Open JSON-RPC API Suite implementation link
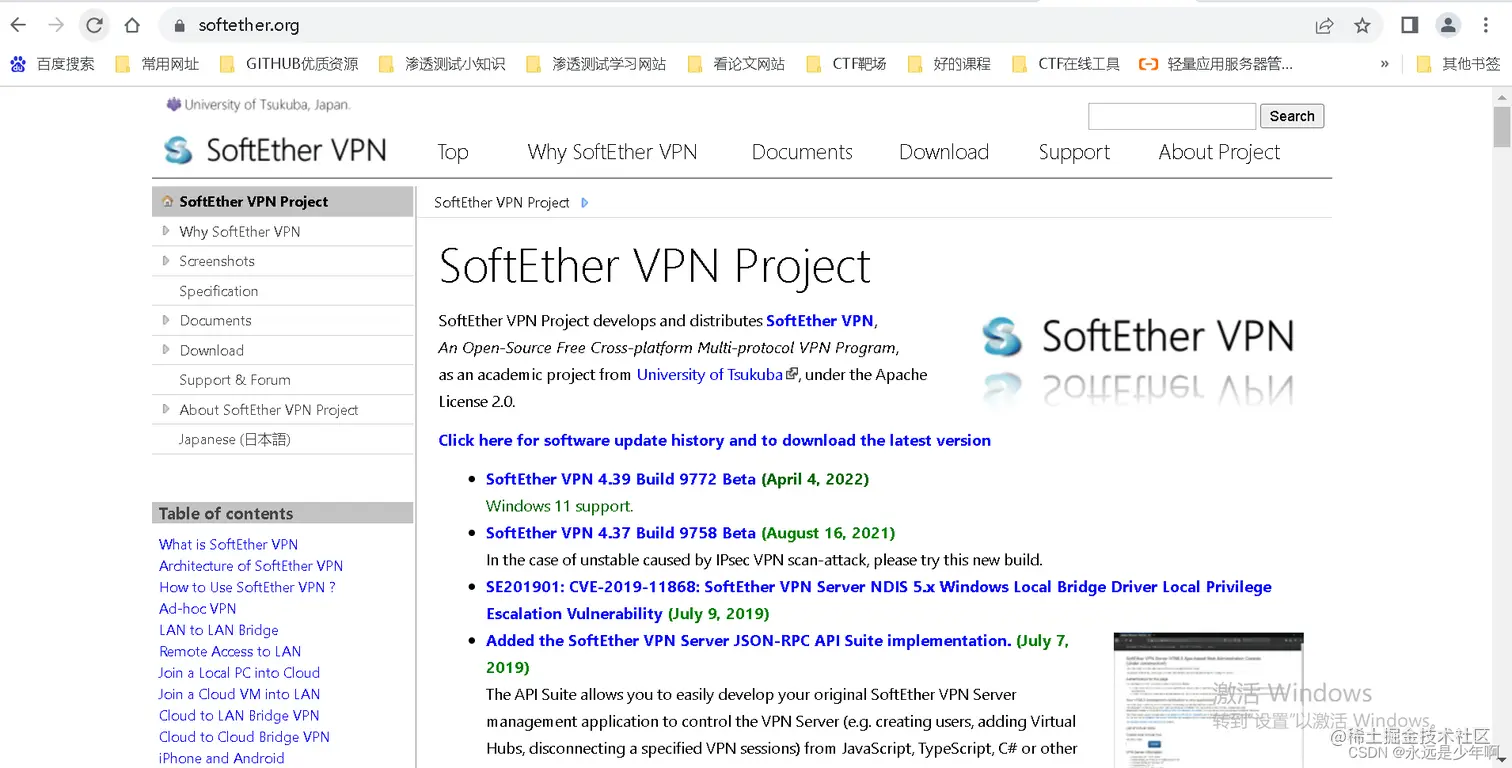The width and height of the screenshot is (1512, 768). [x=749, y=640]
